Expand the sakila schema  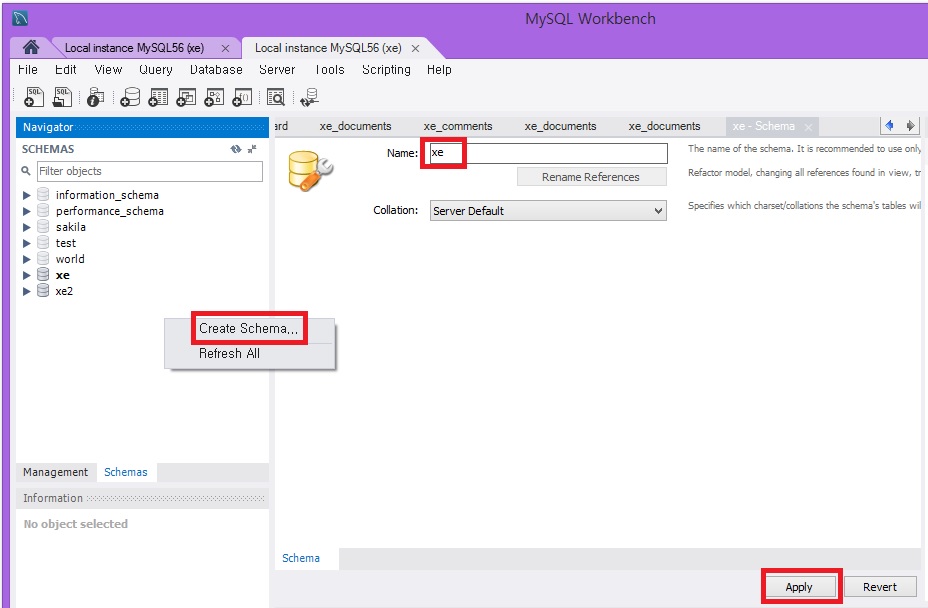pyautogui.click(x=25, y=227)
